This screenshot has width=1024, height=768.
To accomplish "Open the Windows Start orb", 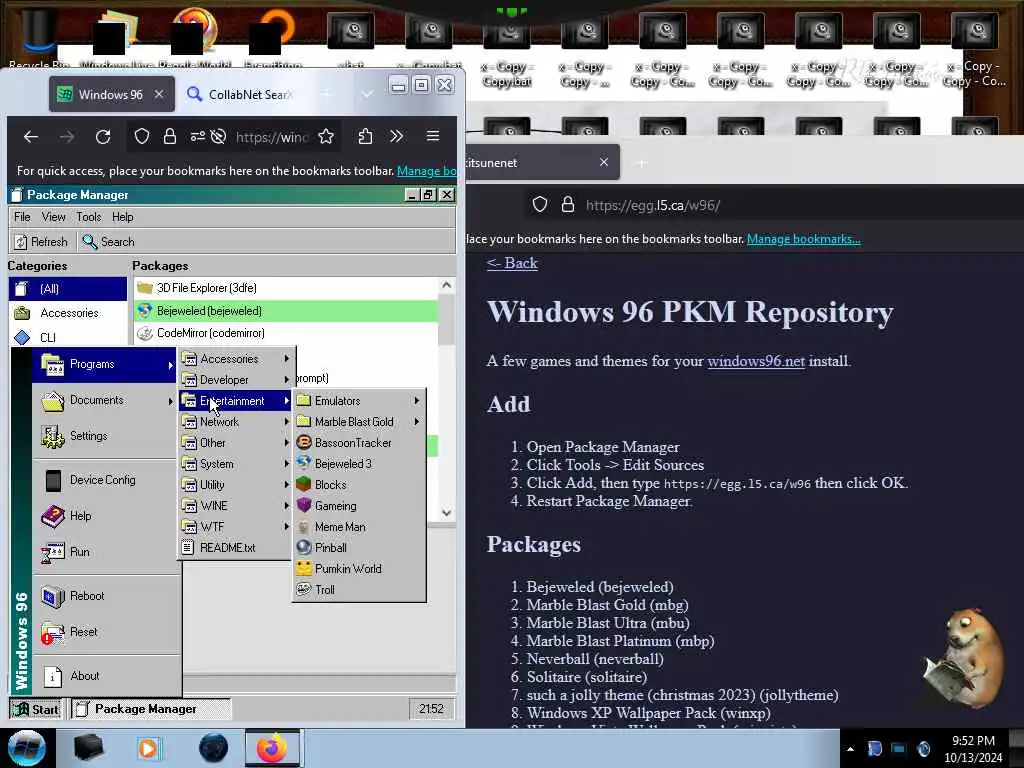I will pyautogui.click(x=27, y=748).
